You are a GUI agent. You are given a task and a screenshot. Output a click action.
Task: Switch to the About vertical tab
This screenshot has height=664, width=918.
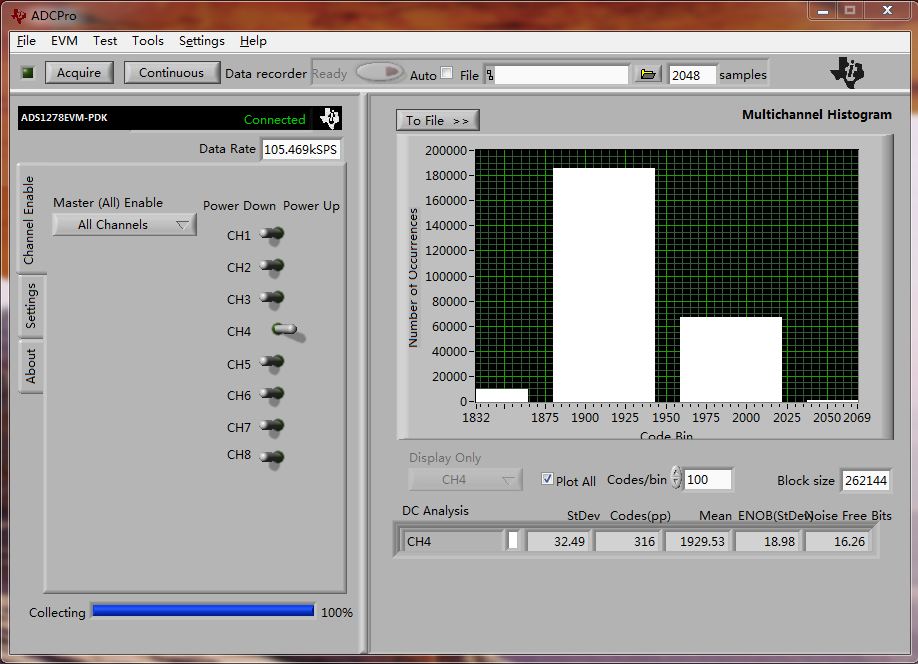point(30,367)
